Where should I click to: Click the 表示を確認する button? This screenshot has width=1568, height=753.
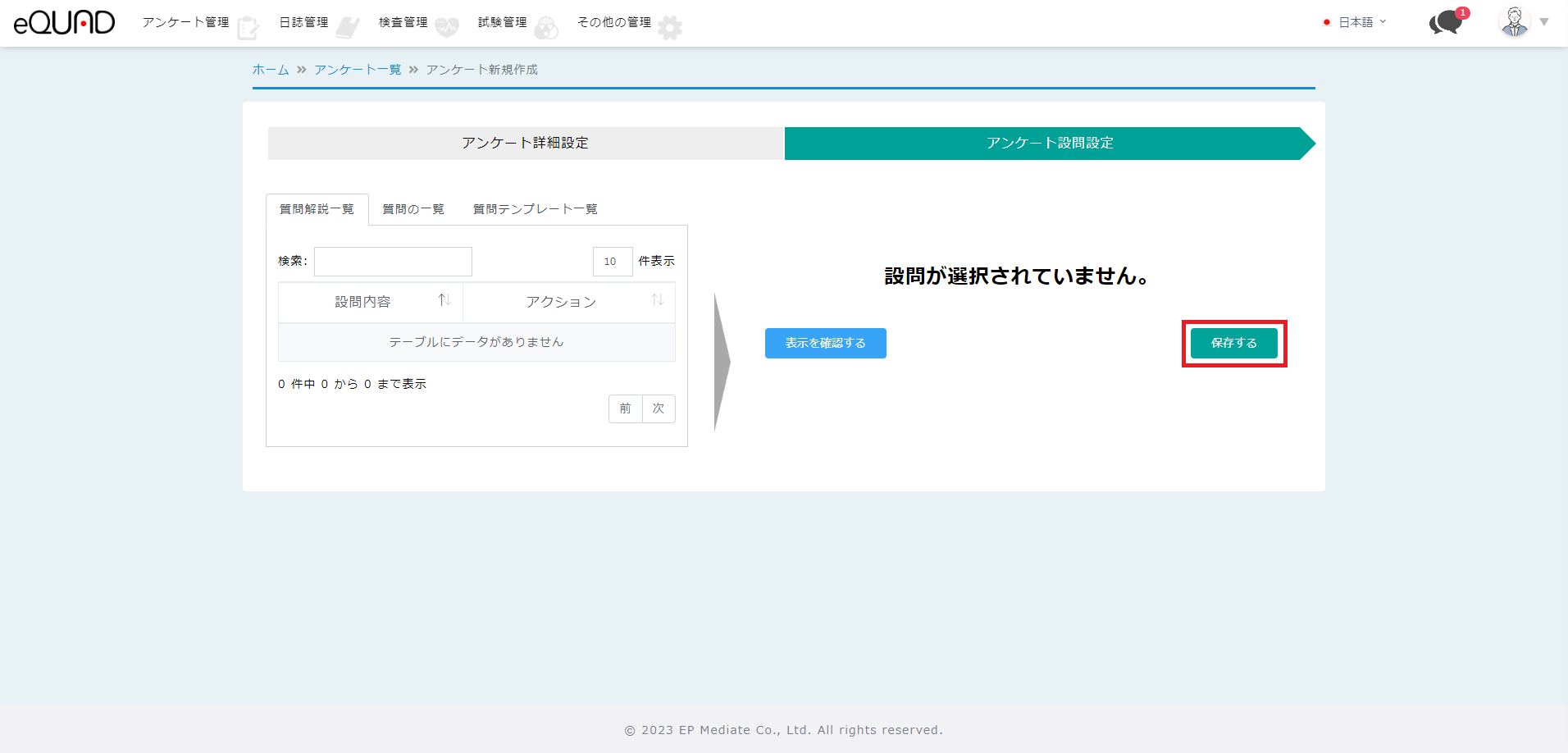click(x=825, y=343)
